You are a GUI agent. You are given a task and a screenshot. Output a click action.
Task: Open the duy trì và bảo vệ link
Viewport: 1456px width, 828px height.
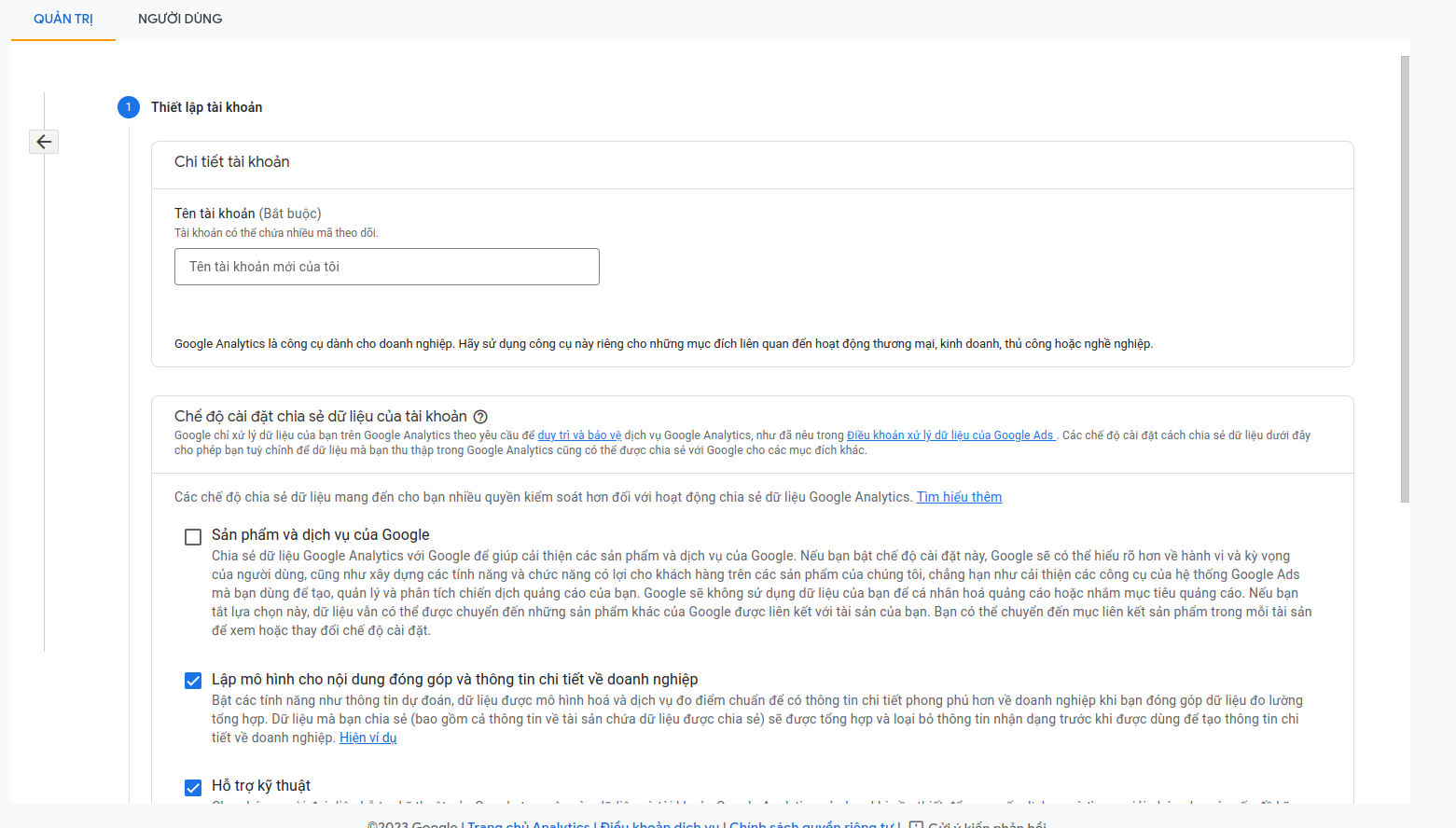coord(579,435)
